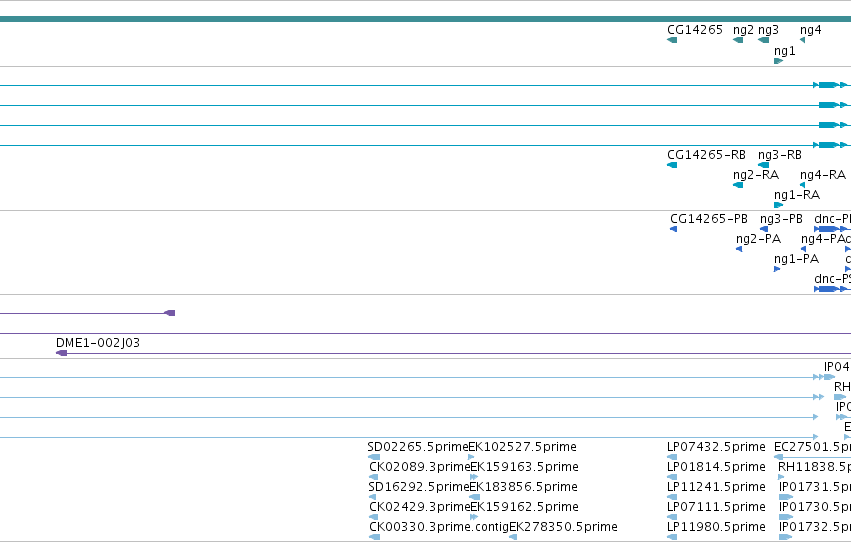
Task: Click the SD16292.5prime EST label
Action: coord(418,487)
